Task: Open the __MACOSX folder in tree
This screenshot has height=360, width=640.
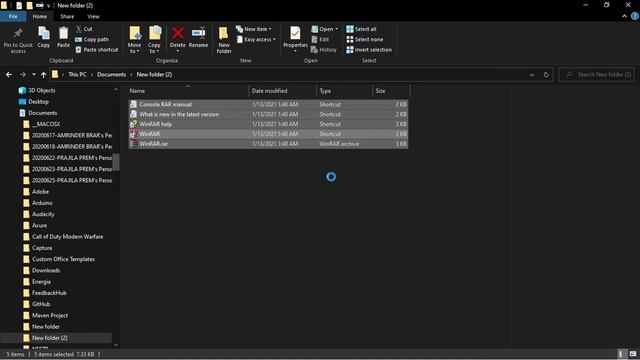Action: pos(46,124)
